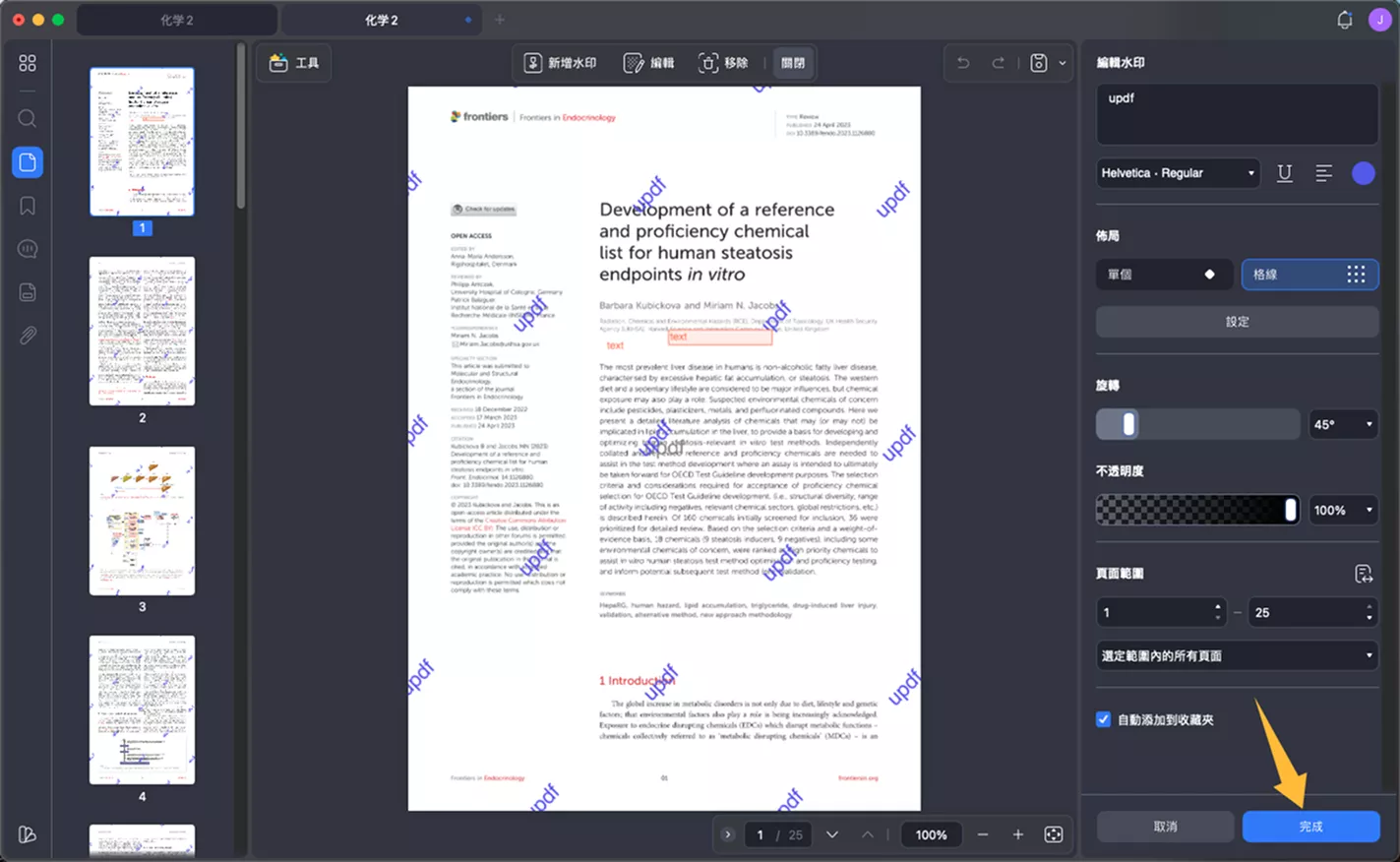Select page 2 thumbnail
This screenshot has width=1400, height=862.
[142, 331]
